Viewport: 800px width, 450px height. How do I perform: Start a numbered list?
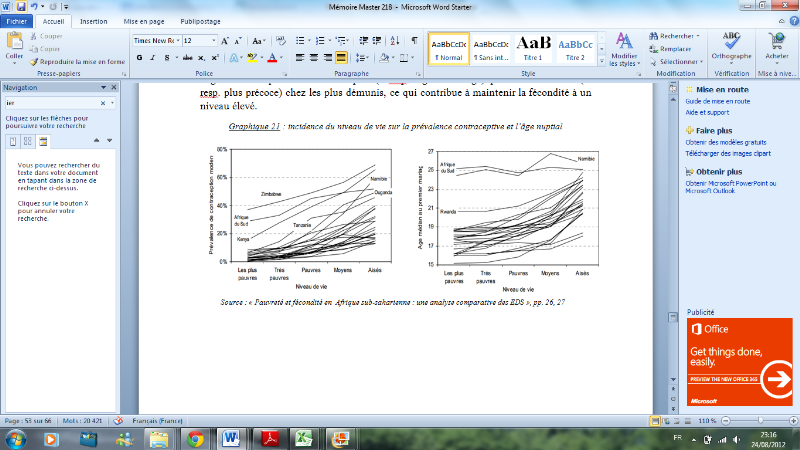click(x=320, y=41)
